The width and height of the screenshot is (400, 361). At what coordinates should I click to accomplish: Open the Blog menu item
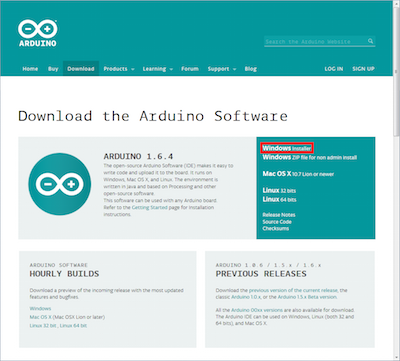click(x=251, y=69)
